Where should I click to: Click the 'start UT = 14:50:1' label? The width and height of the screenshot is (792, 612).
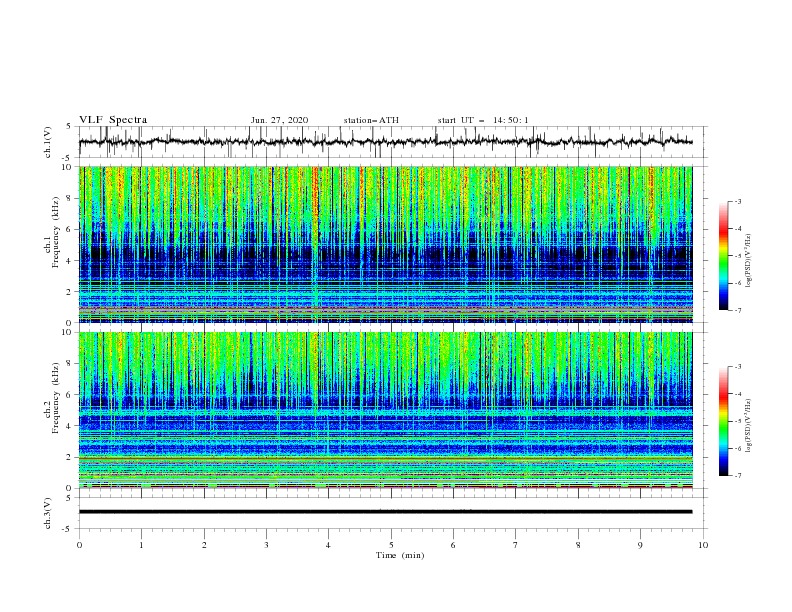pyautogui.click(x=483, y=120)
